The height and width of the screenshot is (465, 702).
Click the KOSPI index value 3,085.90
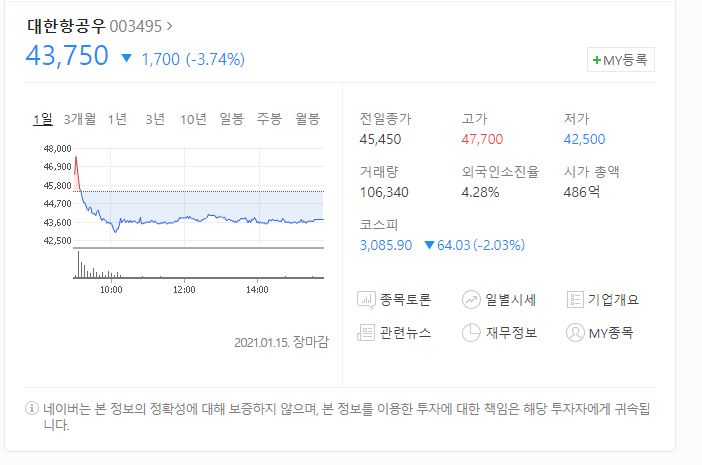click(386, 245)
